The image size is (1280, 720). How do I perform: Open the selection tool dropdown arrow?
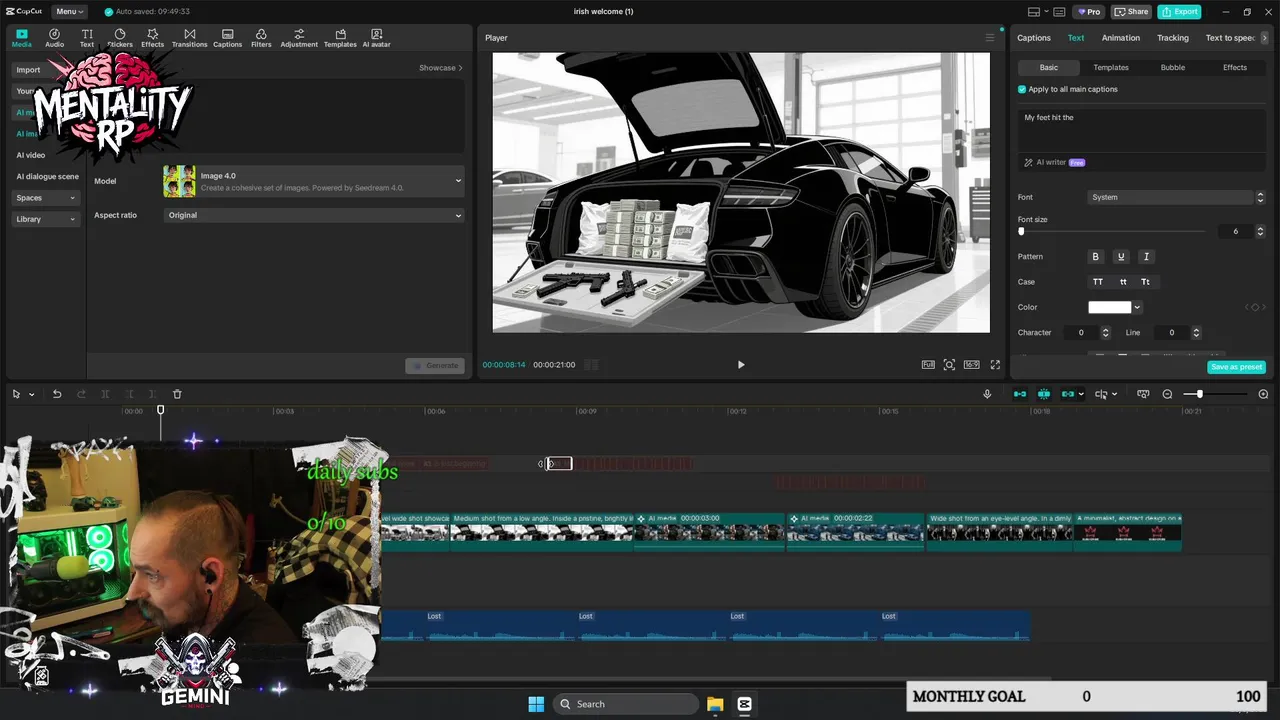click(x=31, y=394)
